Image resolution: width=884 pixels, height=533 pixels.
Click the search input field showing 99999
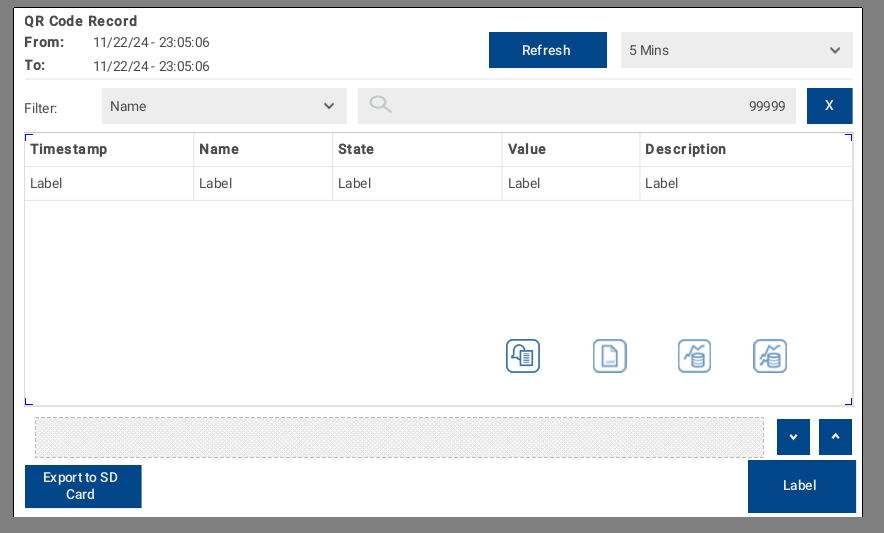577,106
